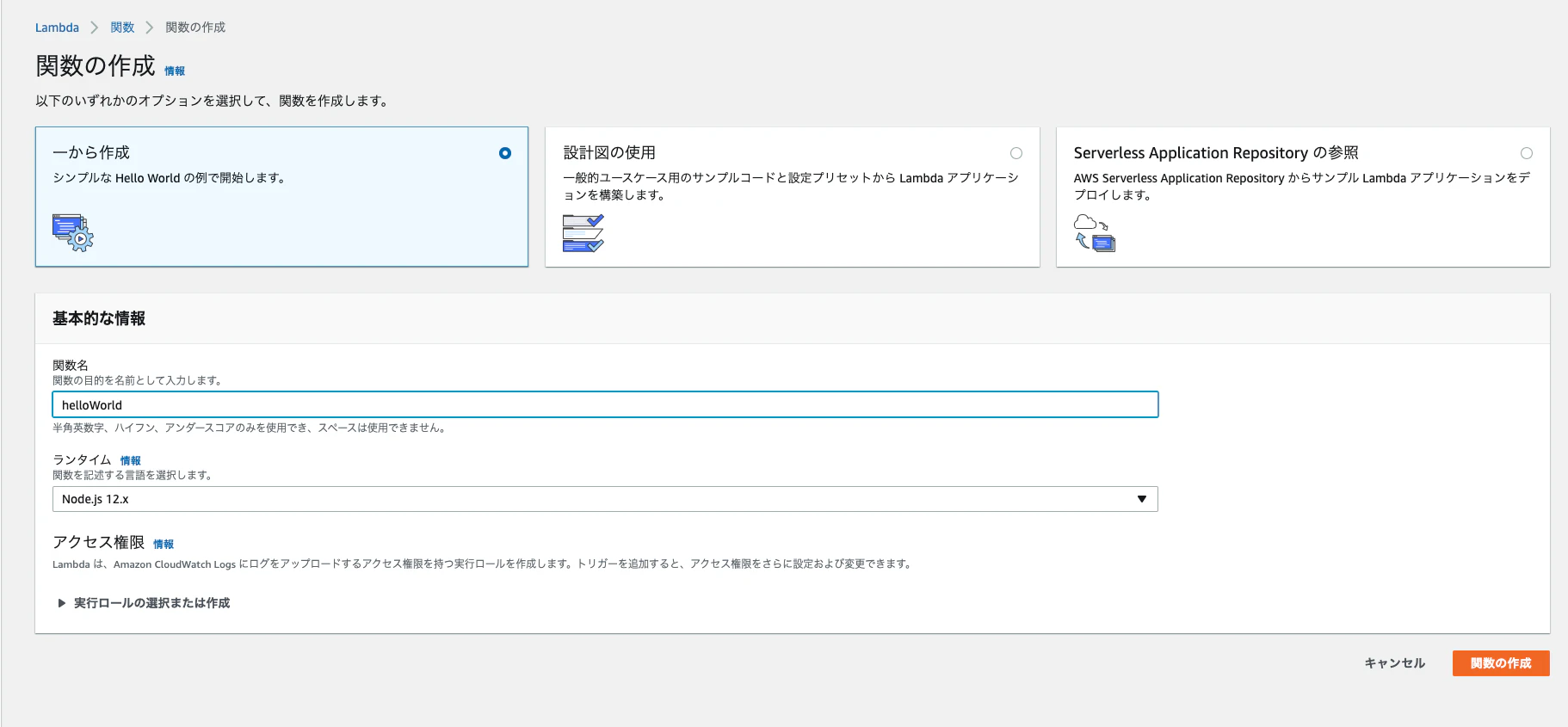1568x727 pixels.
Task: Click the breadcrumb chevron after 関数
Action: point(150,28)
